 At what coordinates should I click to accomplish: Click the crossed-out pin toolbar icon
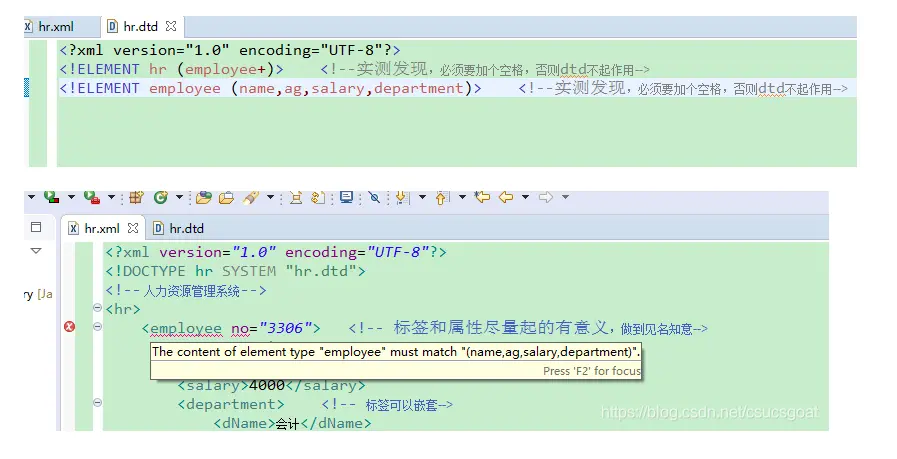point(375,197)
